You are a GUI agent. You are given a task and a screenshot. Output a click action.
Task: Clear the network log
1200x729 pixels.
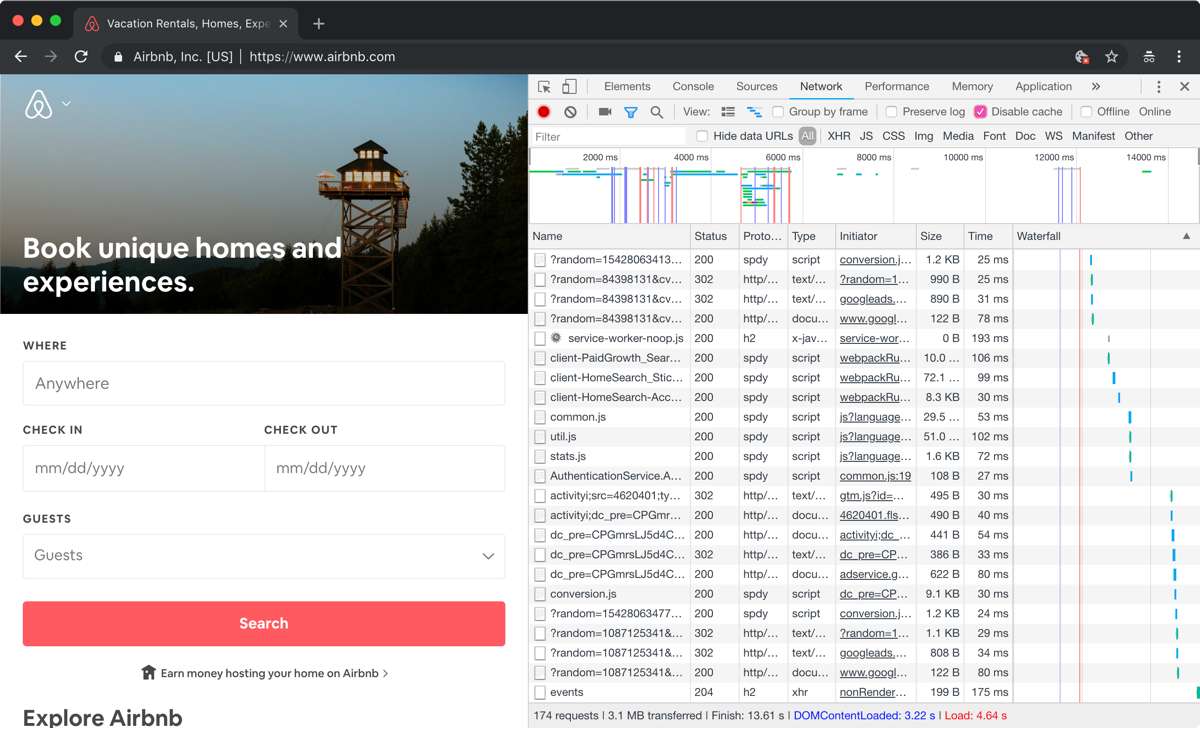tap(570, 112)
